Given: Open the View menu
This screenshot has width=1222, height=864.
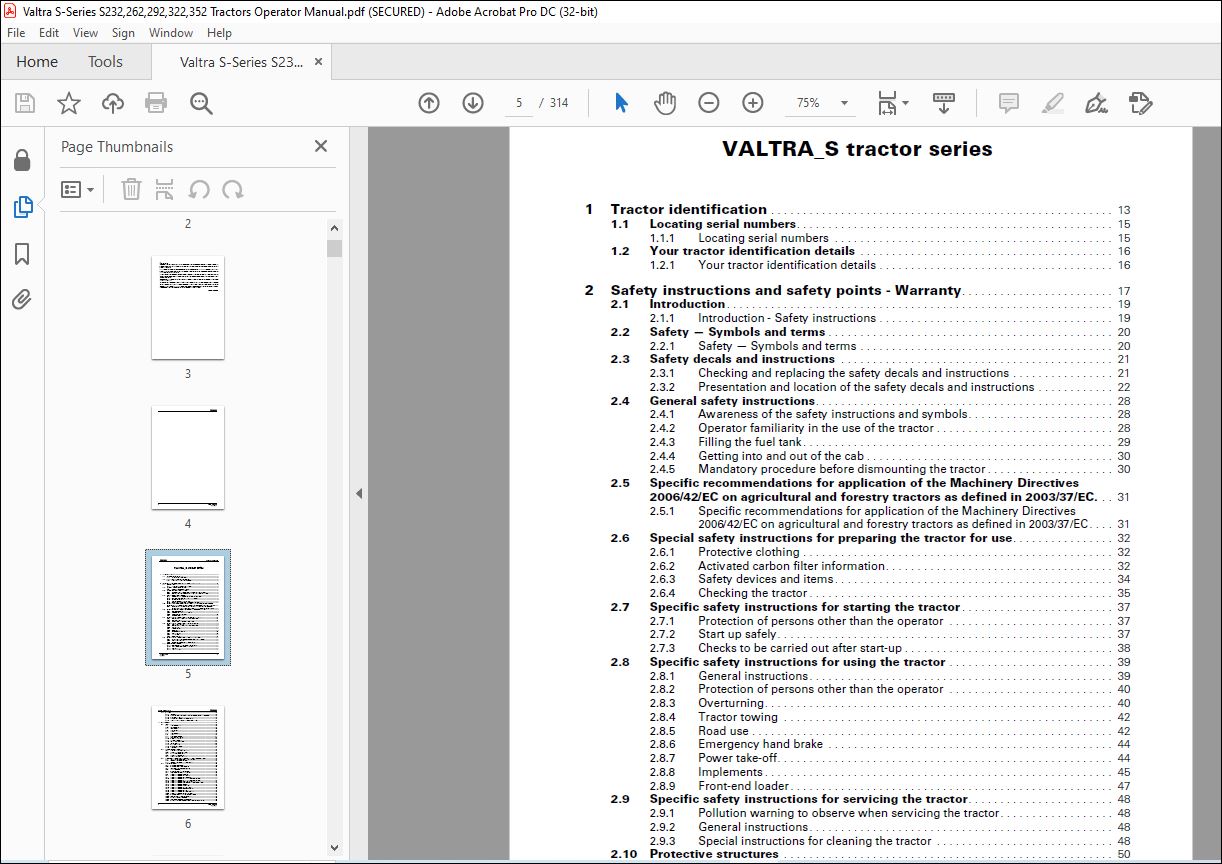Looking at the screenshot, I should pyautogui.click(x=85, y=33).
